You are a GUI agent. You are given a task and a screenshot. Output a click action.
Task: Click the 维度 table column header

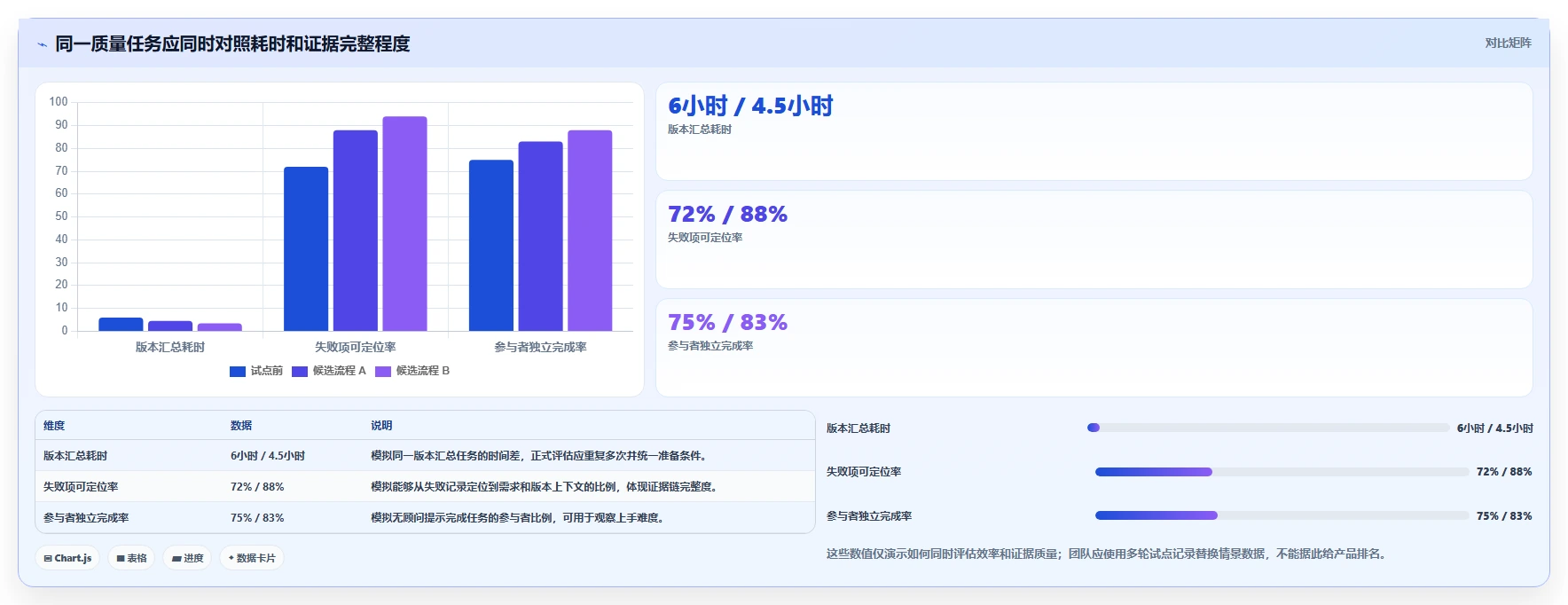click(54, 426)
